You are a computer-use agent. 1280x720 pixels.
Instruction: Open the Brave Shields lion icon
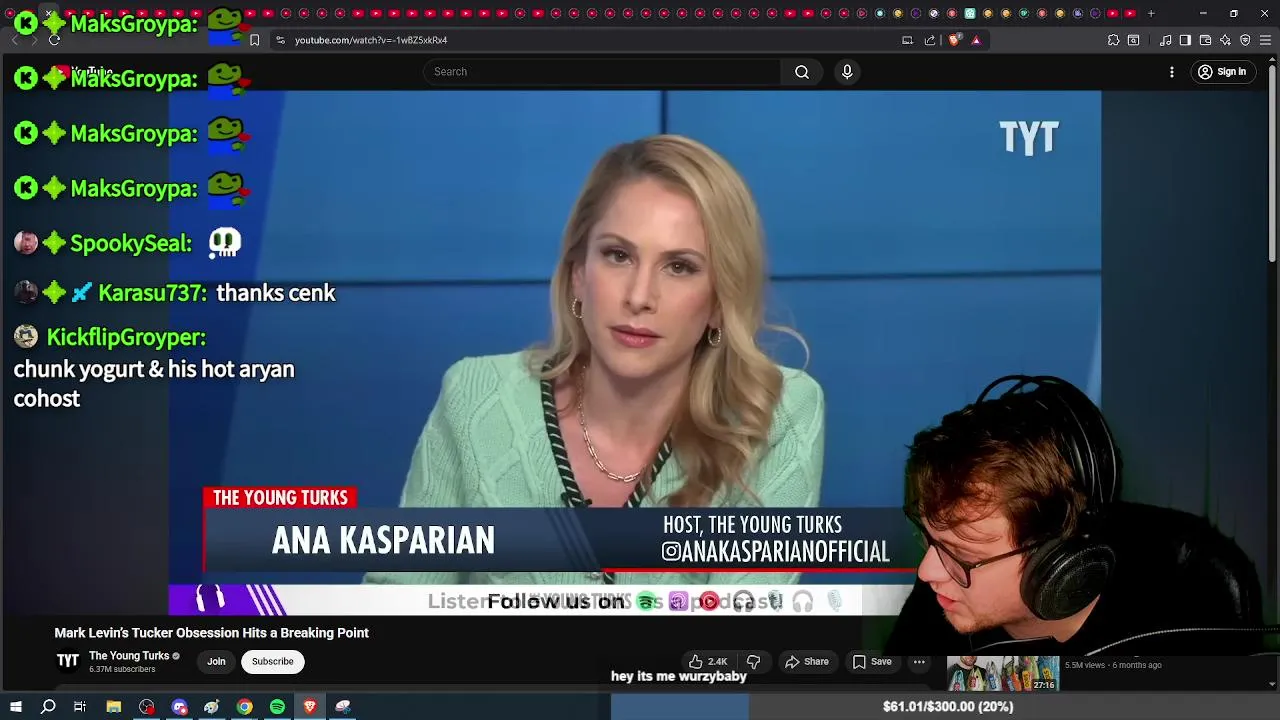click(954, 40)
